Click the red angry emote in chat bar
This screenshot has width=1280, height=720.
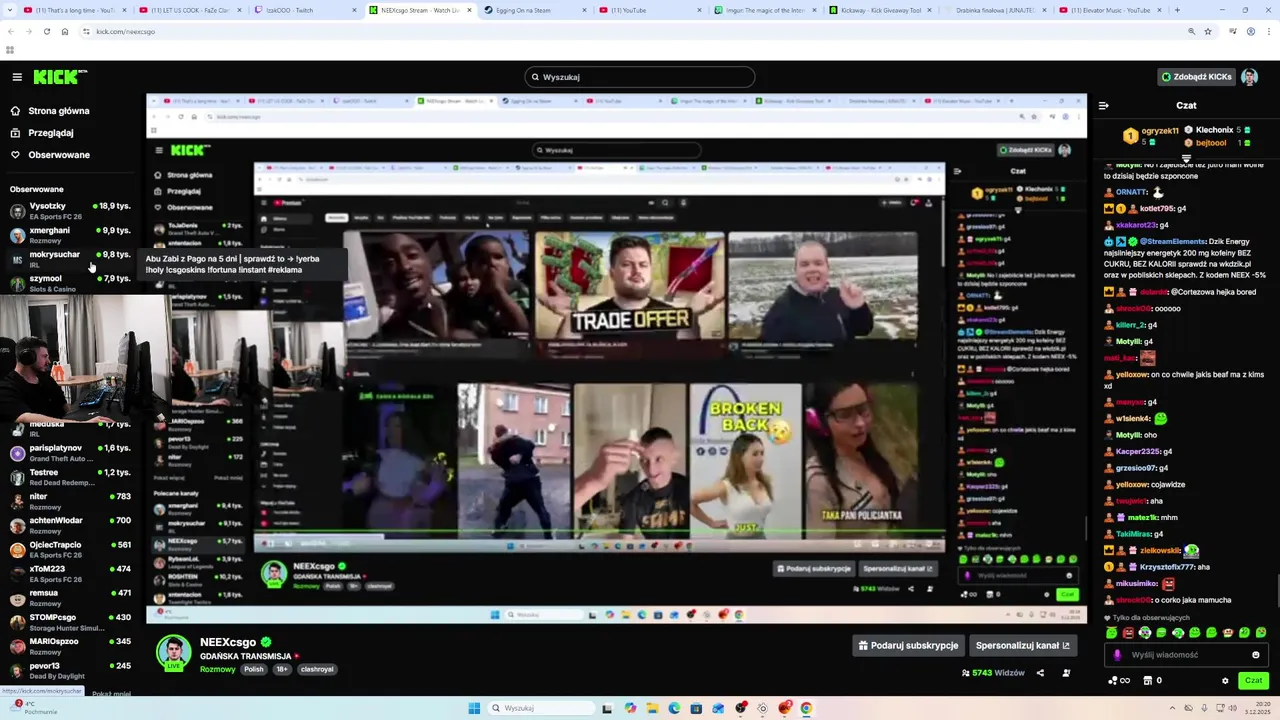[x=1128, y=633]
